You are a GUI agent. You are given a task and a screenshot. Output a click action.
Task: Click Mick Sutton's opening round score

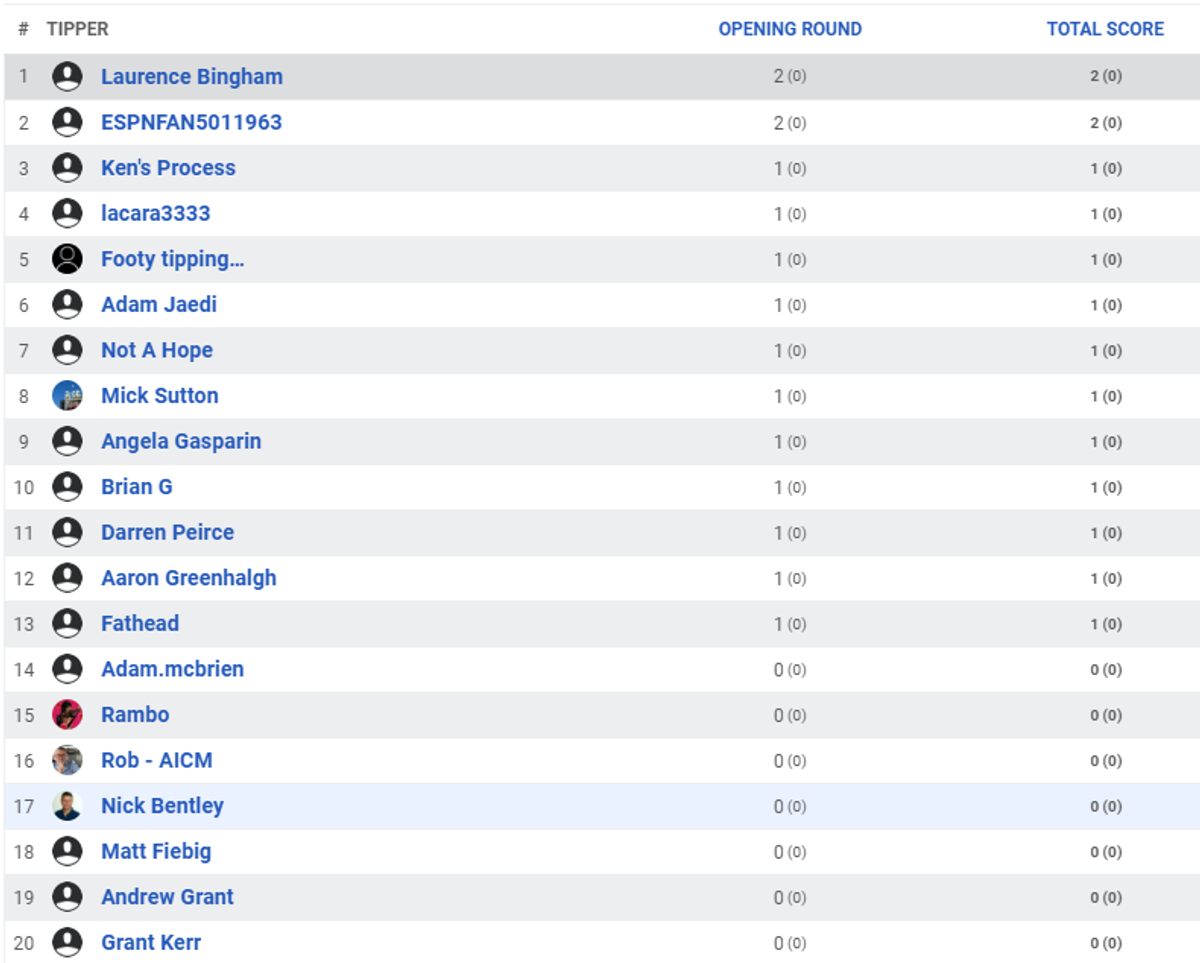[x=790, y=396]
